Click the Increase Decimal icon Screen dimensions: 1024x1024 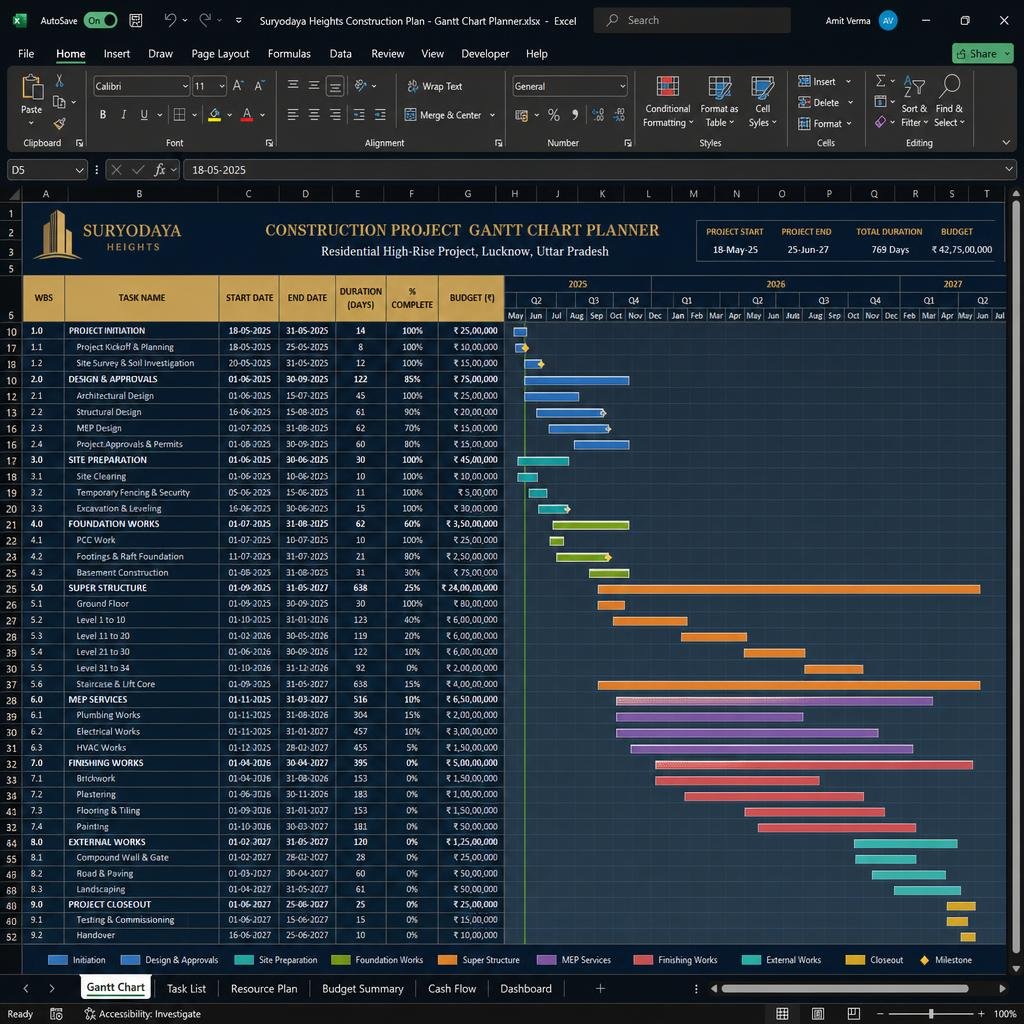[598, 115]
